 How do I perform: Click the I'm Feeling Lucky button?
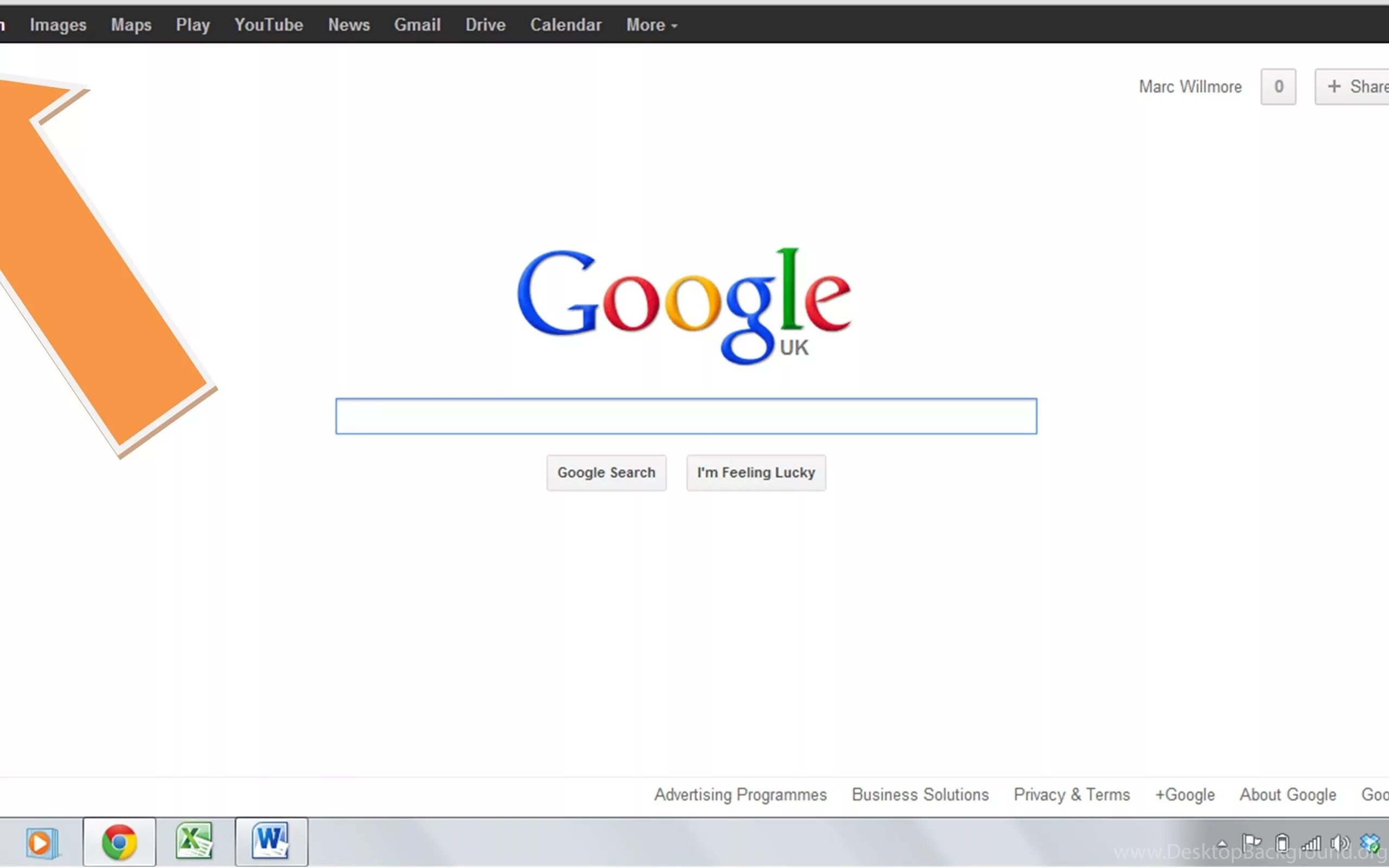click(x=756, y=472)
